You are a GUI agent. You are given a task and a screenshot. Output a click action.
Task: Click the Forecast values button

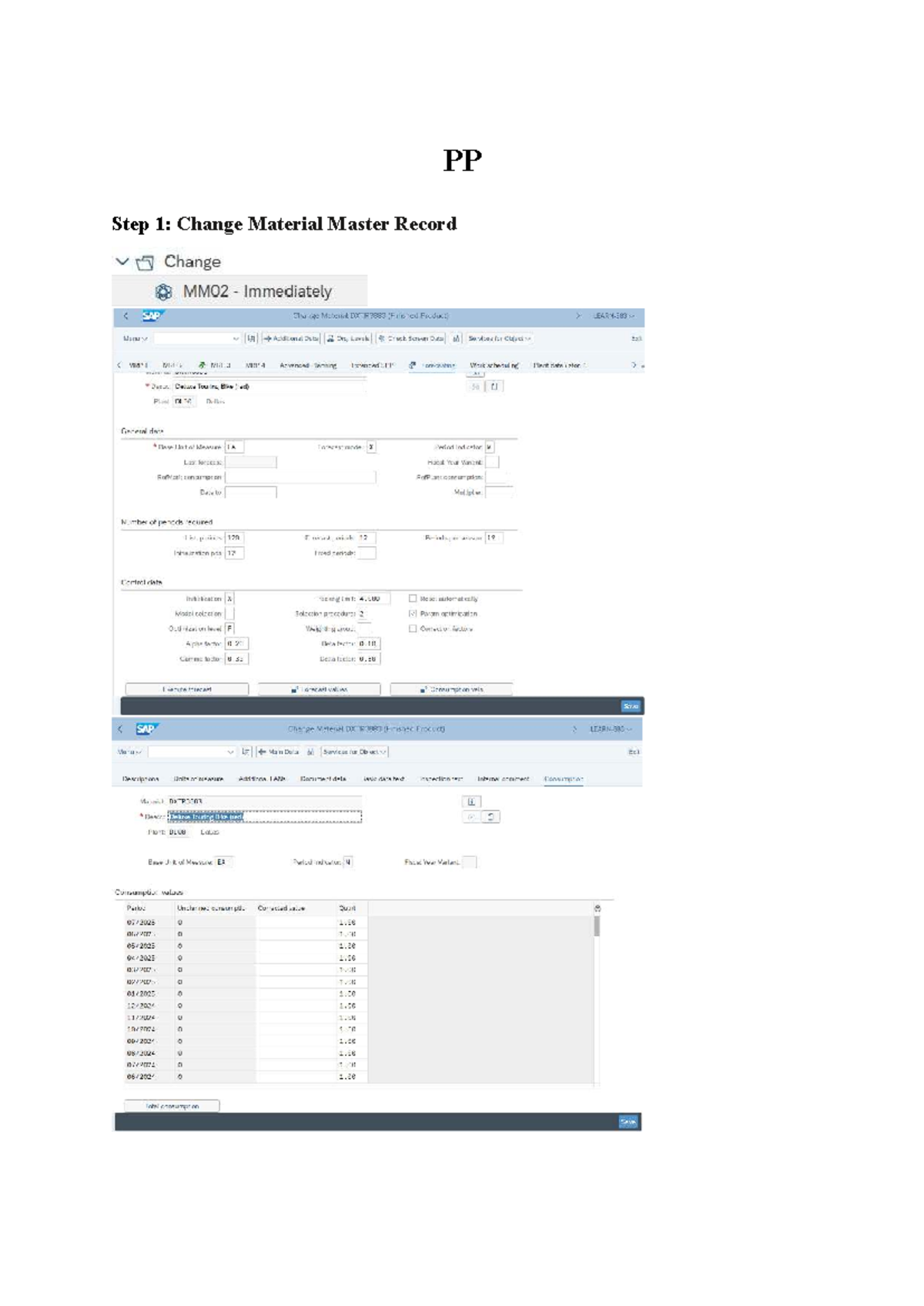pyautogui.click(x=319, y=689)
